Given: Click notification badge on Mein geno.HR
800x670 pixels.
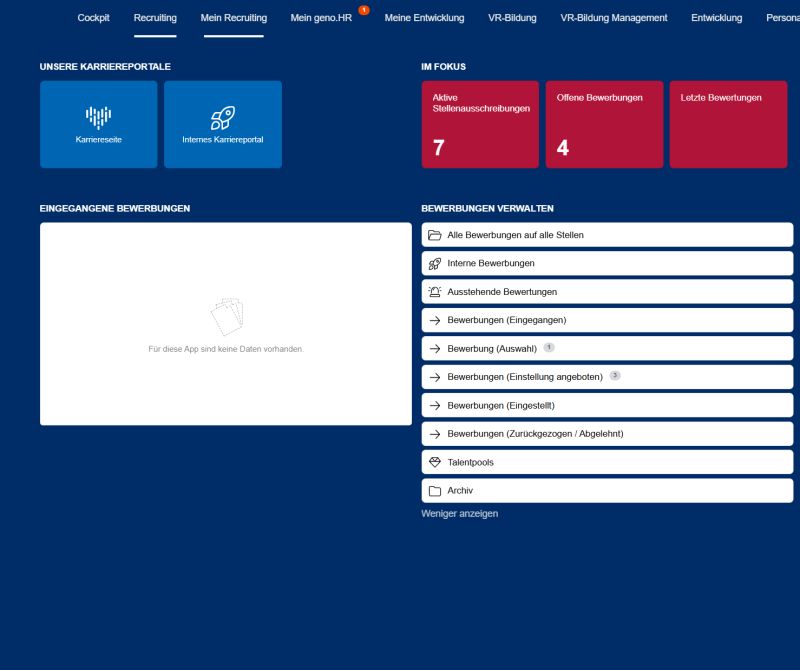Looking at the screenshot, I should point(364,10).
